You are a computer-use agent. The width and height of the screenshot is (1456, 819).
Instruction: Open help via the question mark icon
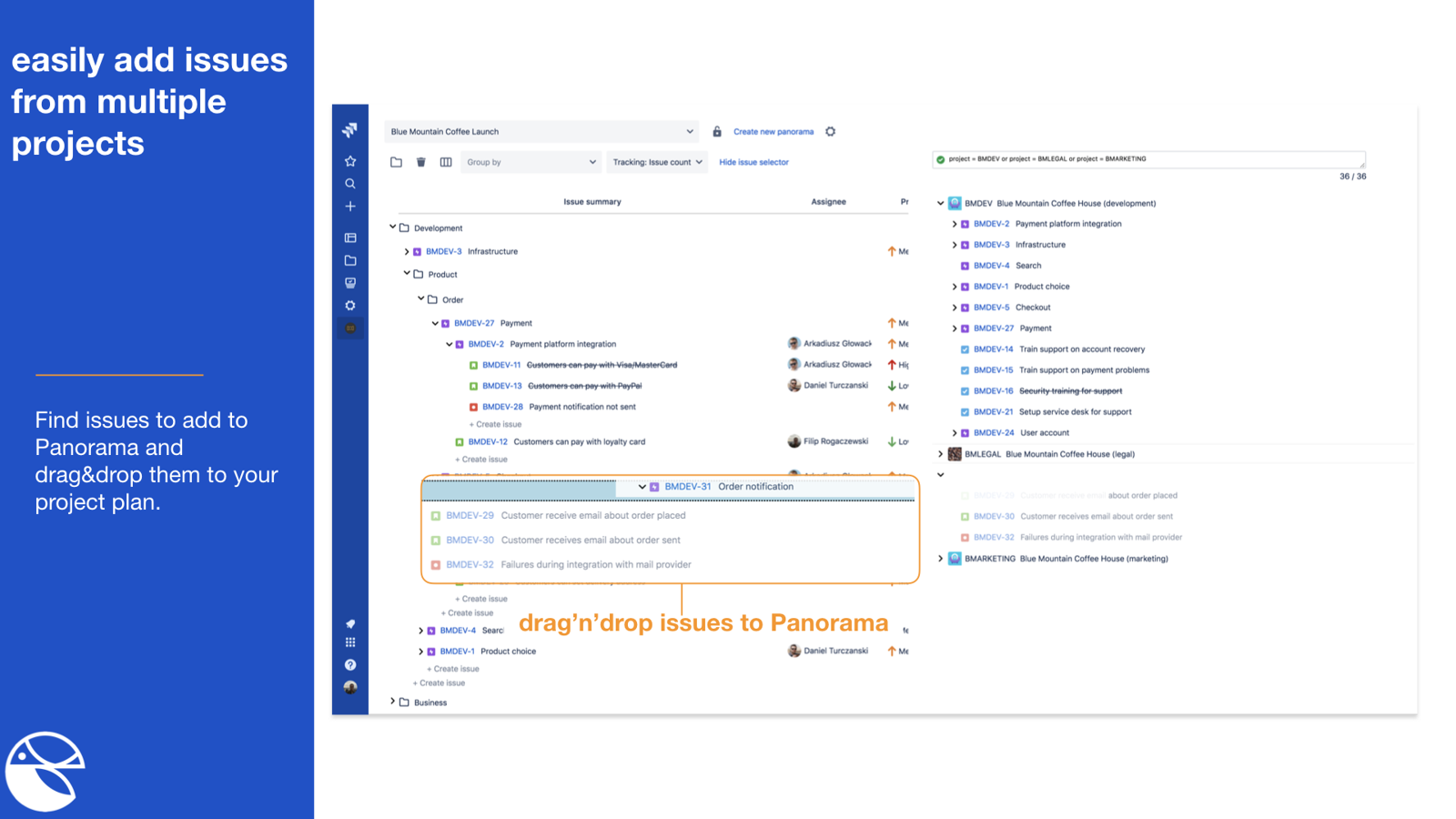click(350, 665)
